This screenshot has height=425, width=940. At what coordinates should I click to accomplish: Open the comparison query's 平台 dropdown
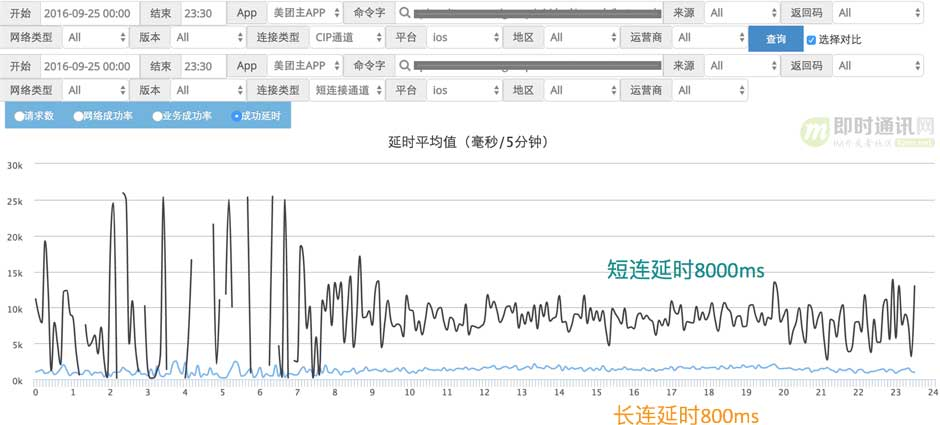(465, 91)
